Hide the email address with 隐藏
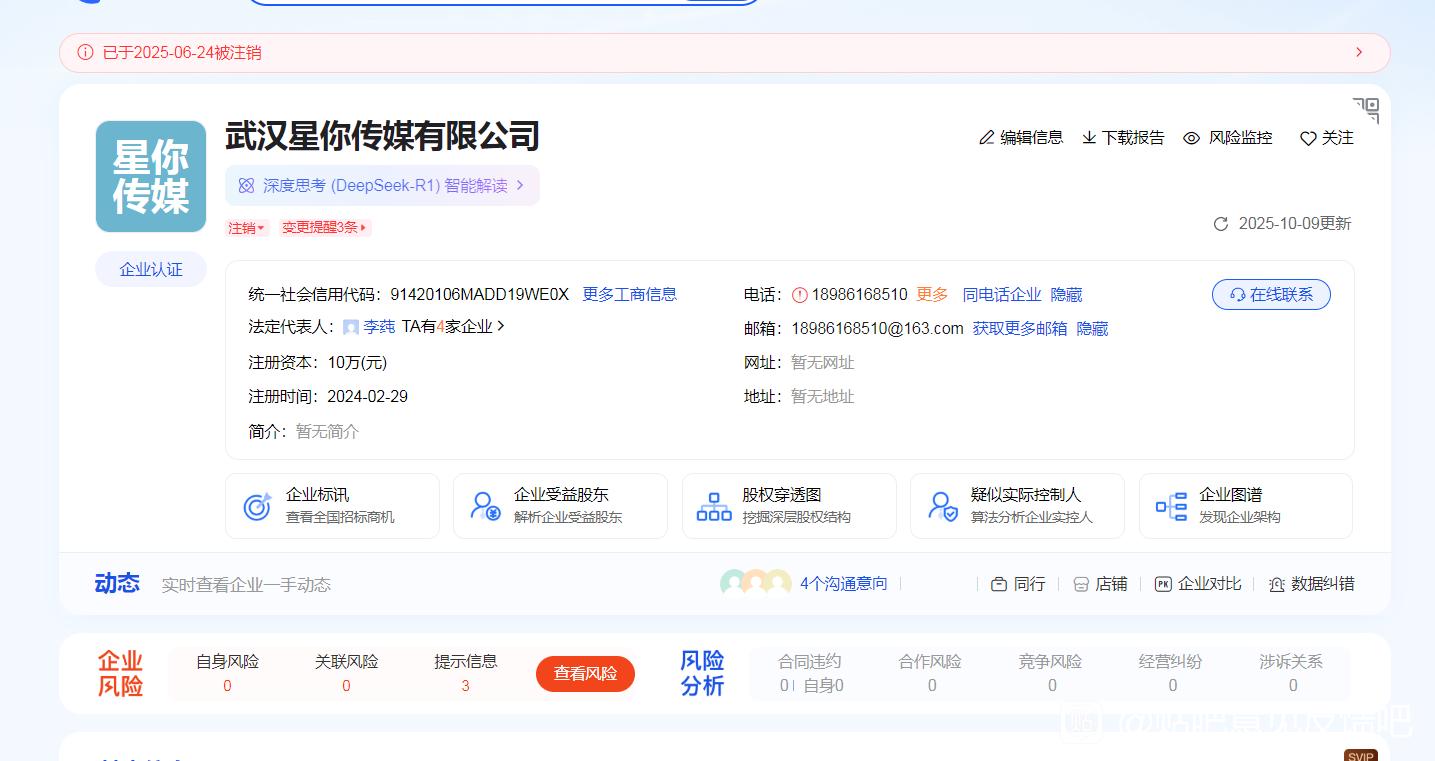The image size is (1435, 761). (1092, 329)
